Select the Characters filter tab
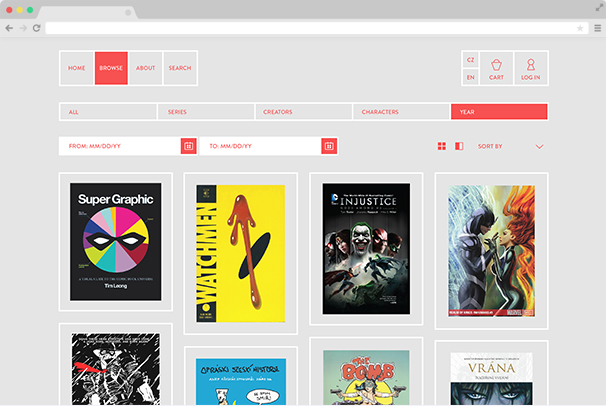The width and height of the screenshot is (606, 406). click(400, 112)
